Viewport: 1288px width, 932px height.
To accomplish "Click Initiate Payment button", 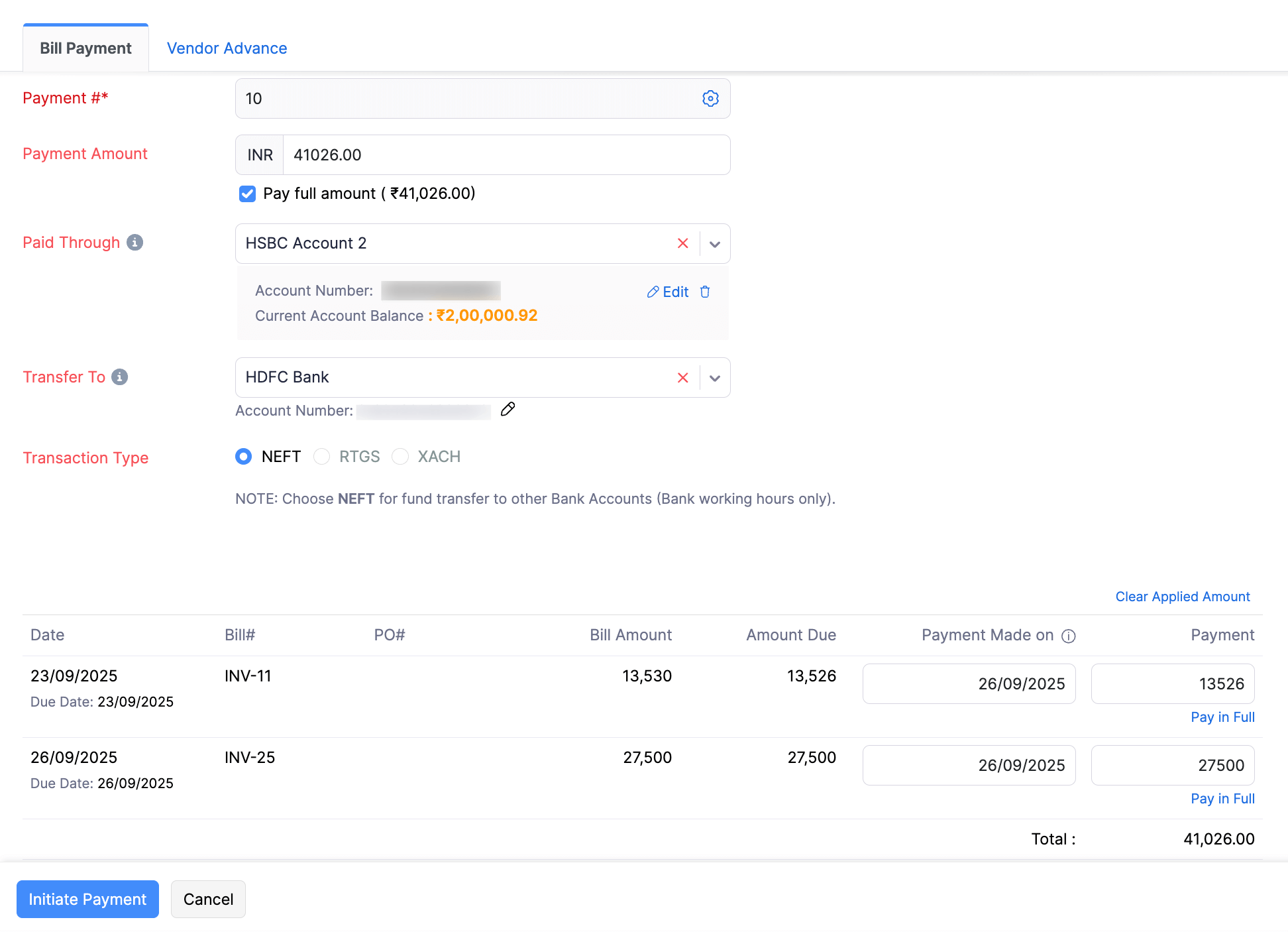I will (87, 899).
